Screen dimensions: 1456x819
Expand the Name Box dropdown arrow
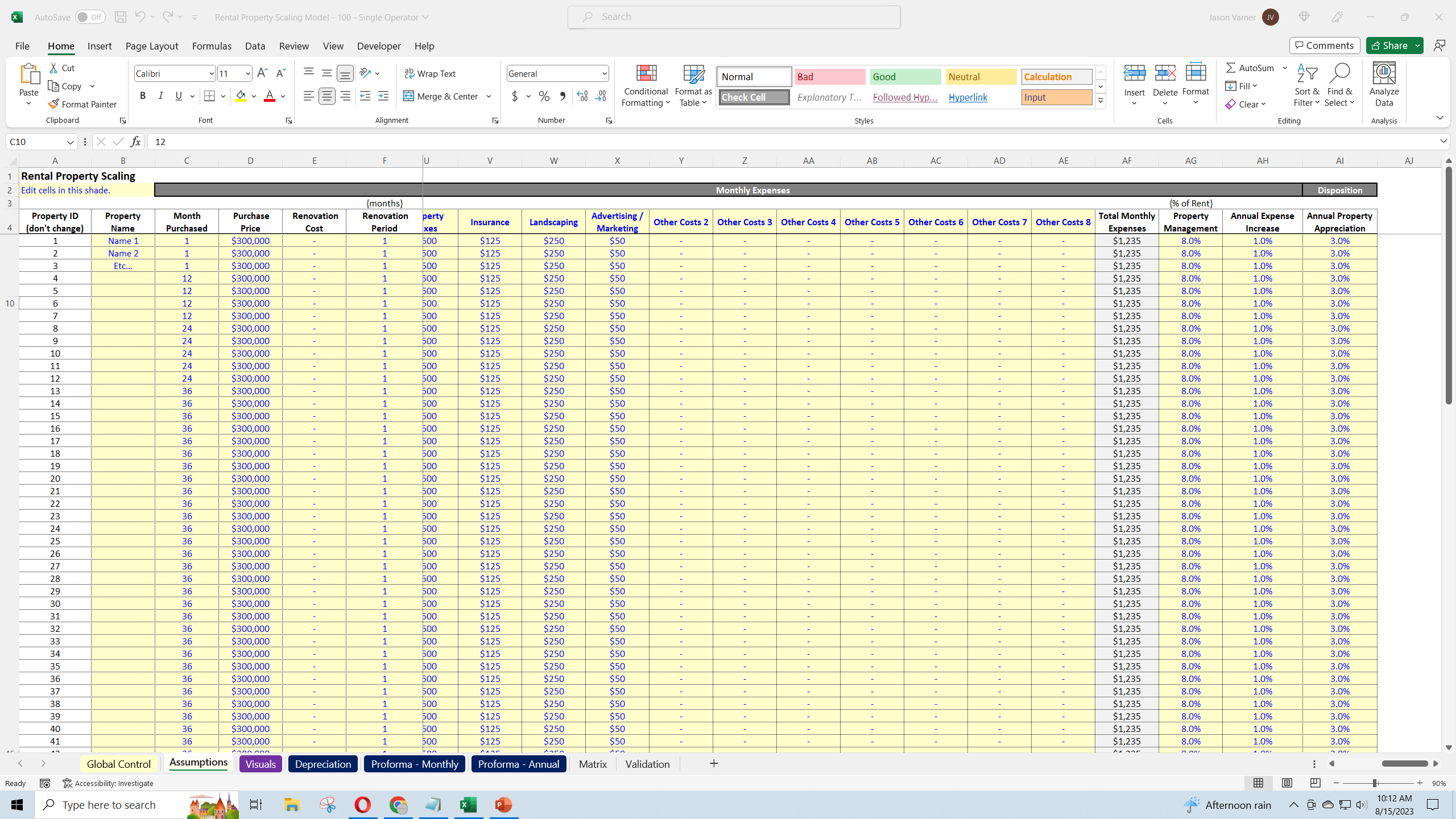tap(70, 142)
